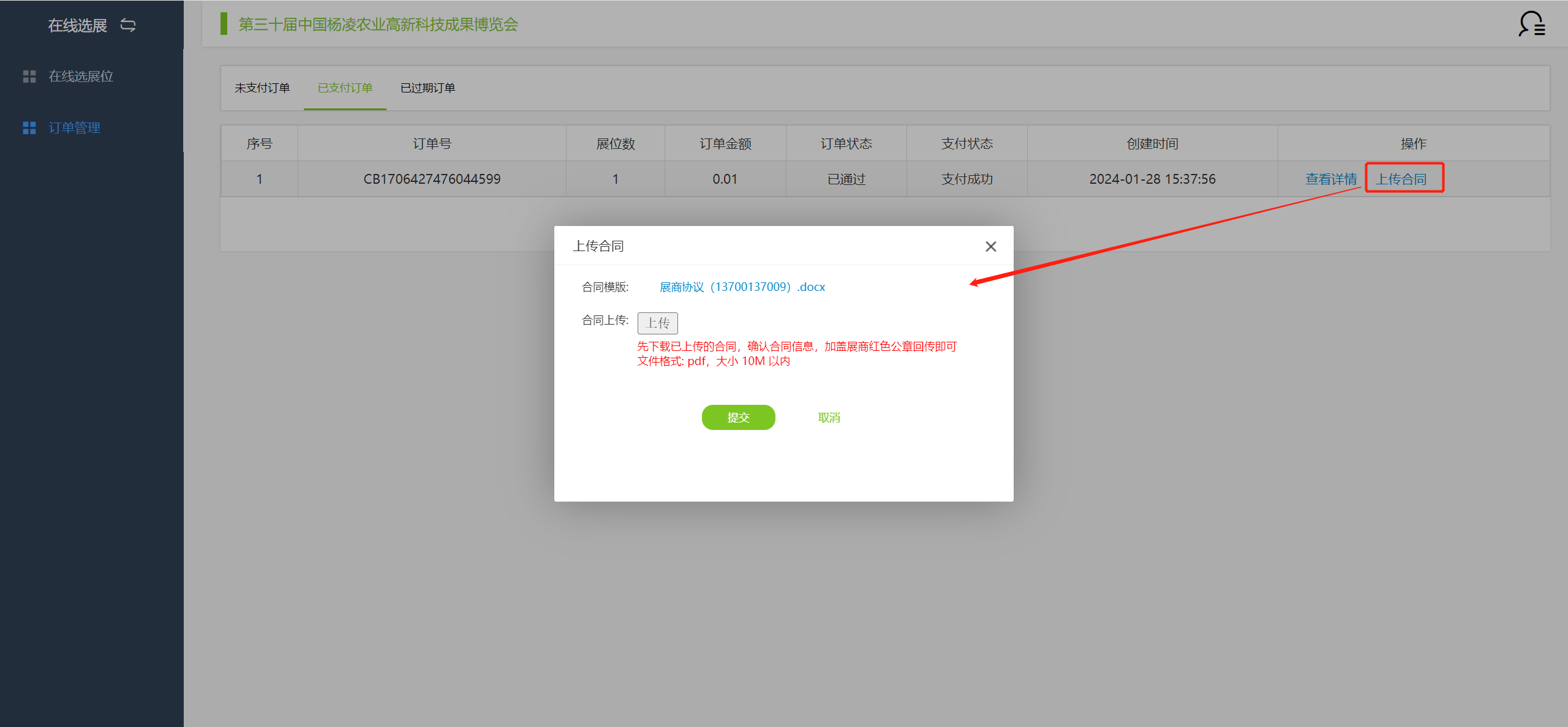Image resolution: width=1568 pixels, height=727 pixels.
Task: Select order number CB1706427476044599
Action: coord(432,179)
